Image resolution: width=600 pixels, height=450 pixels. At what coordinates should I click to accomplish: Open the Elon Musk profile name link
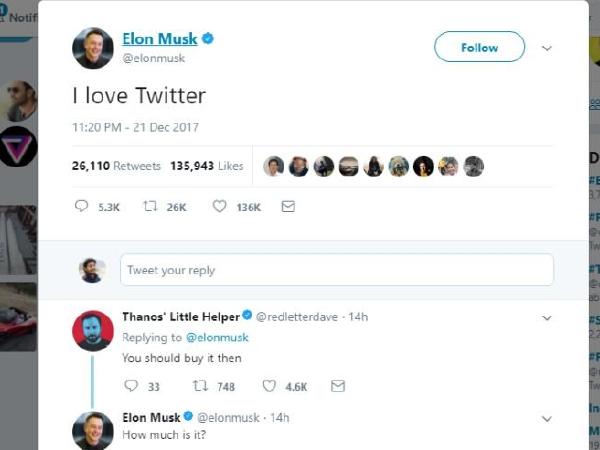click(159, 39)
